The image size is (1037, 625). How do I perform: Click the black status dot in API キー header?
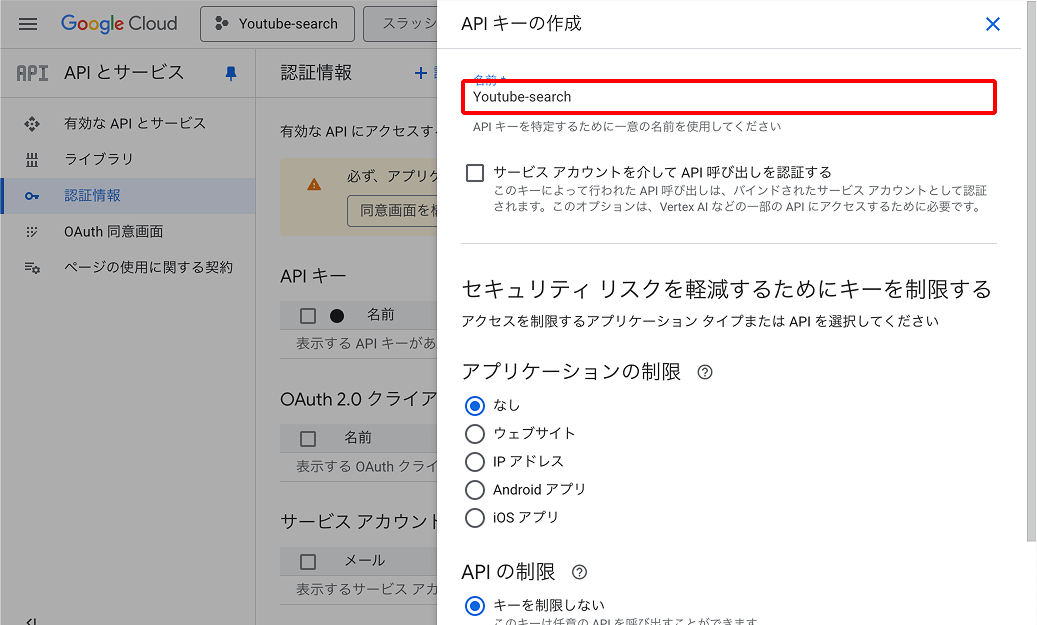[337, 315]
